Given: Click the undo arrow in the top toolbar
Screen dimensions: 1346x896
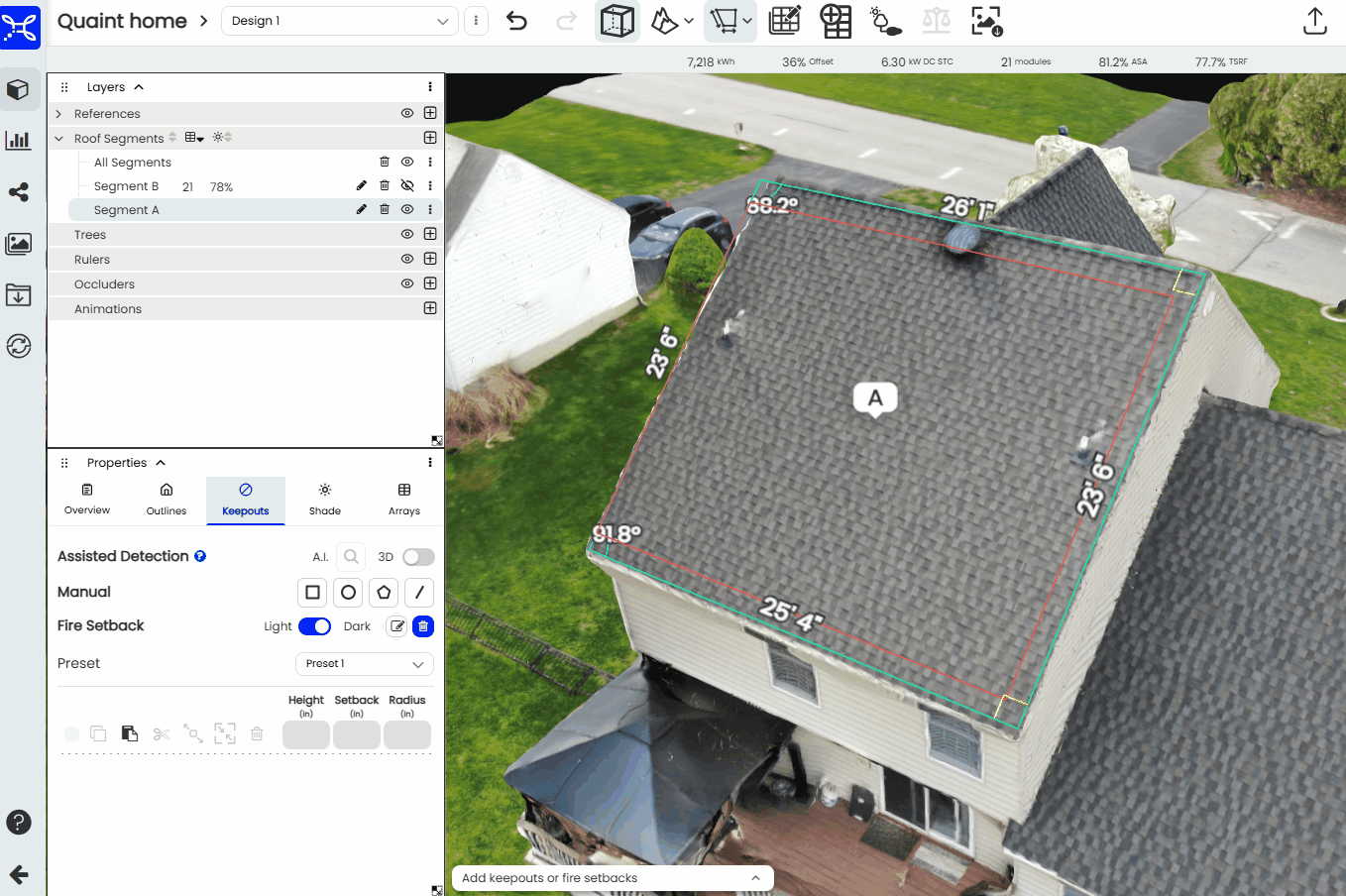Looking at the screenshot, I should point(516,21).
